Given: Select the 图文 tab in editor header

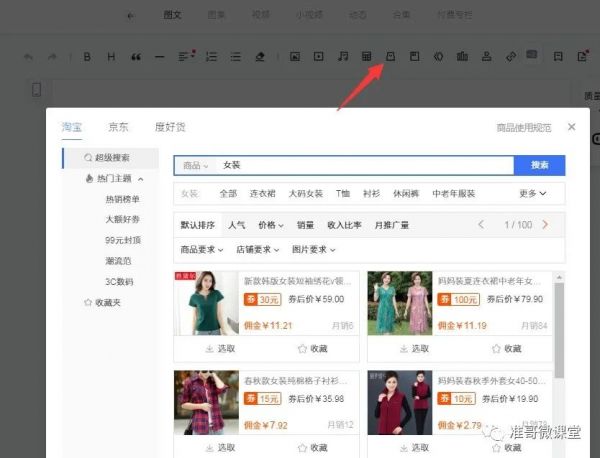Looking at the screenshot, I should 172,15.
